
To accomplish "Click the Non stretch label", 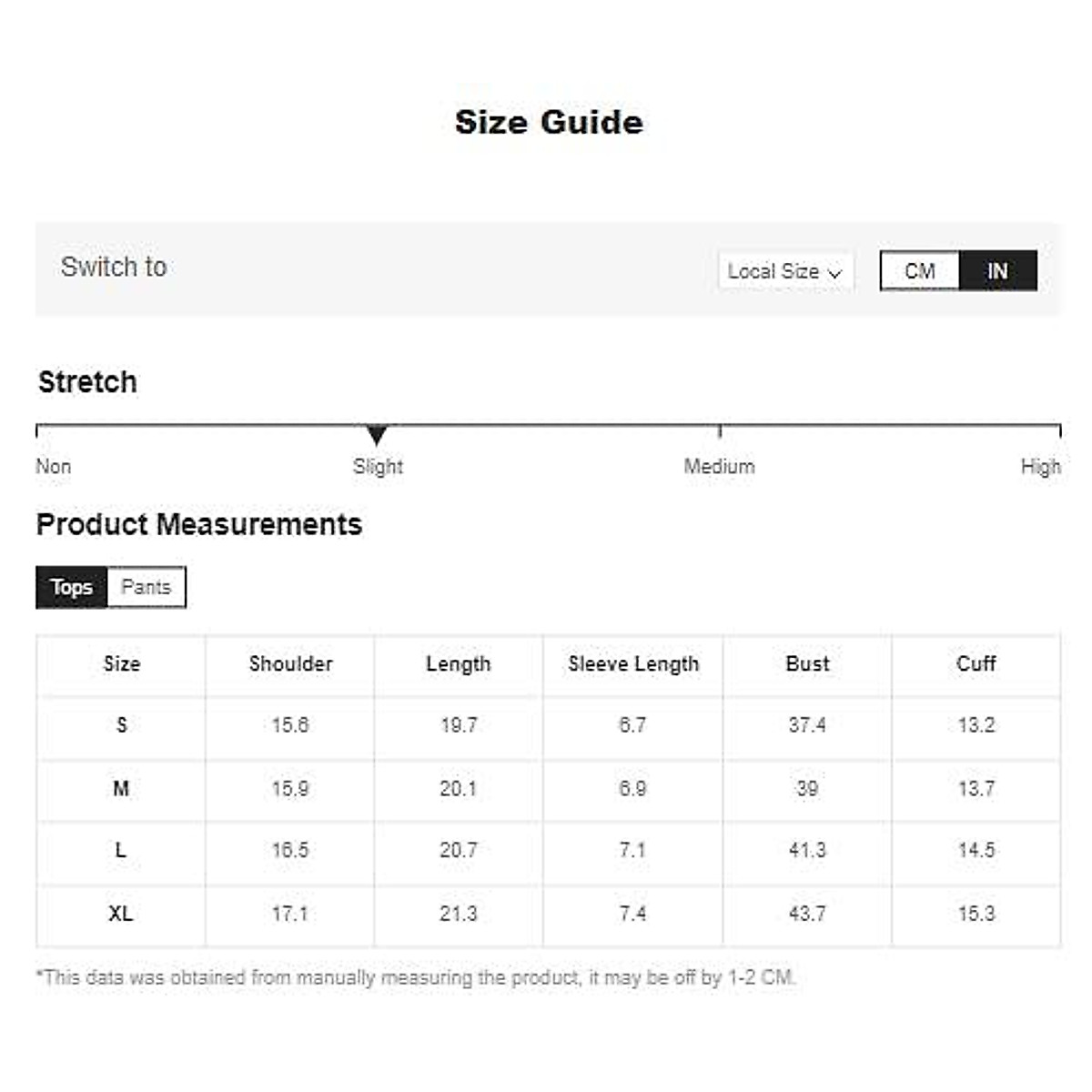I will [x=54, y=467].
